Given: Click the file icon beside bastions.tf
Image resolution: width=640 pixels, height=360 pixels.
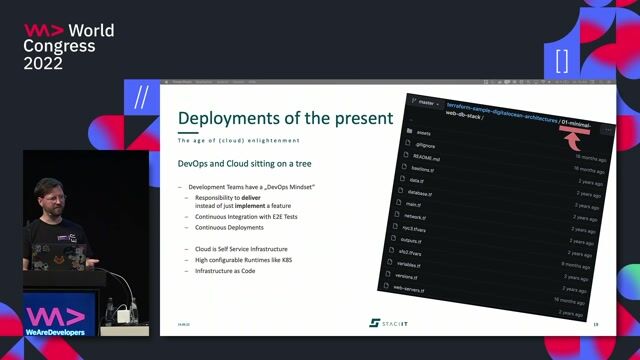Looking at the screenshot, I should point(404,166).
